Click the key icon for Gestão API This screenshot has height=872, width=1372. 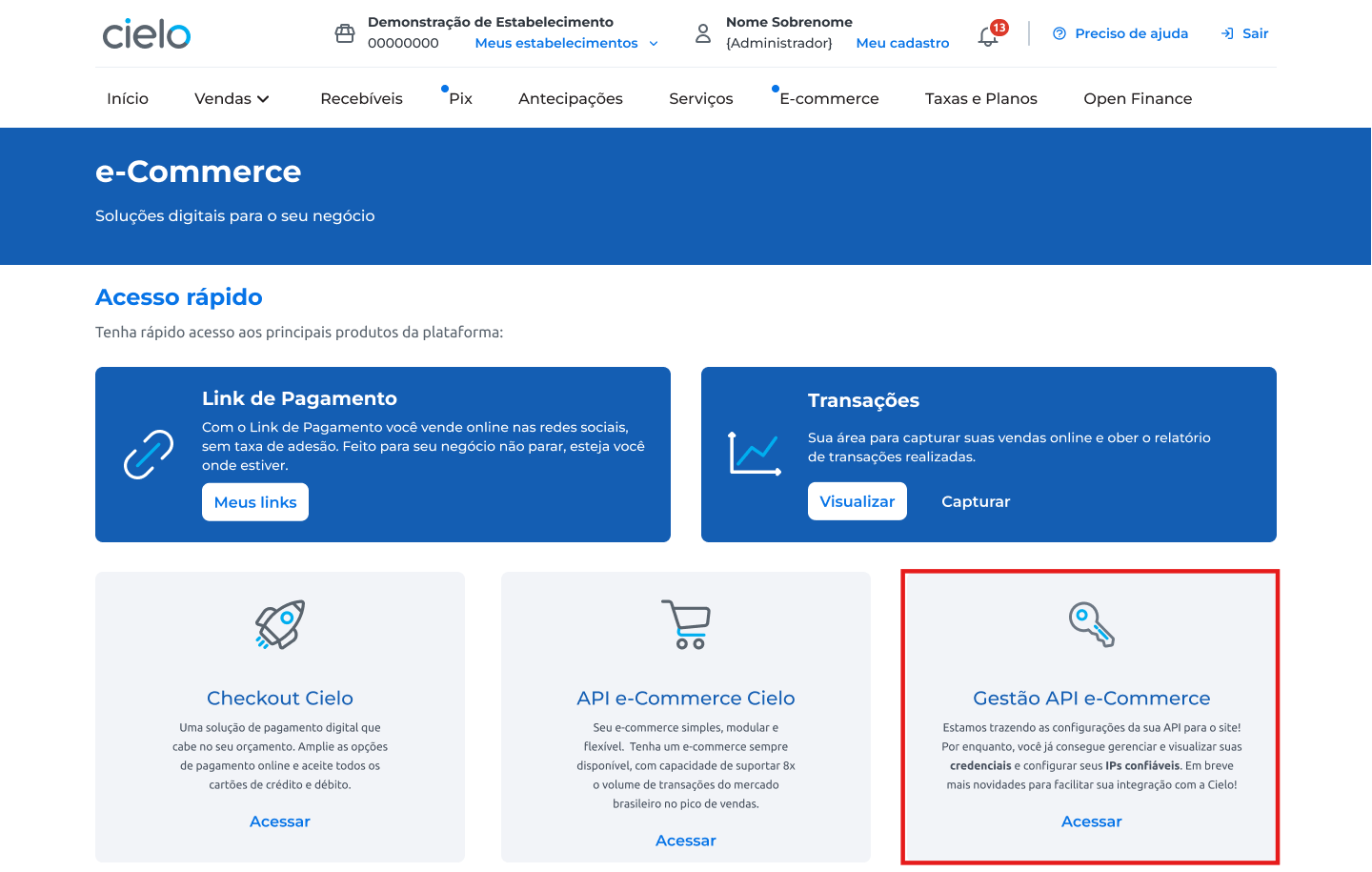pos(1092,624)
